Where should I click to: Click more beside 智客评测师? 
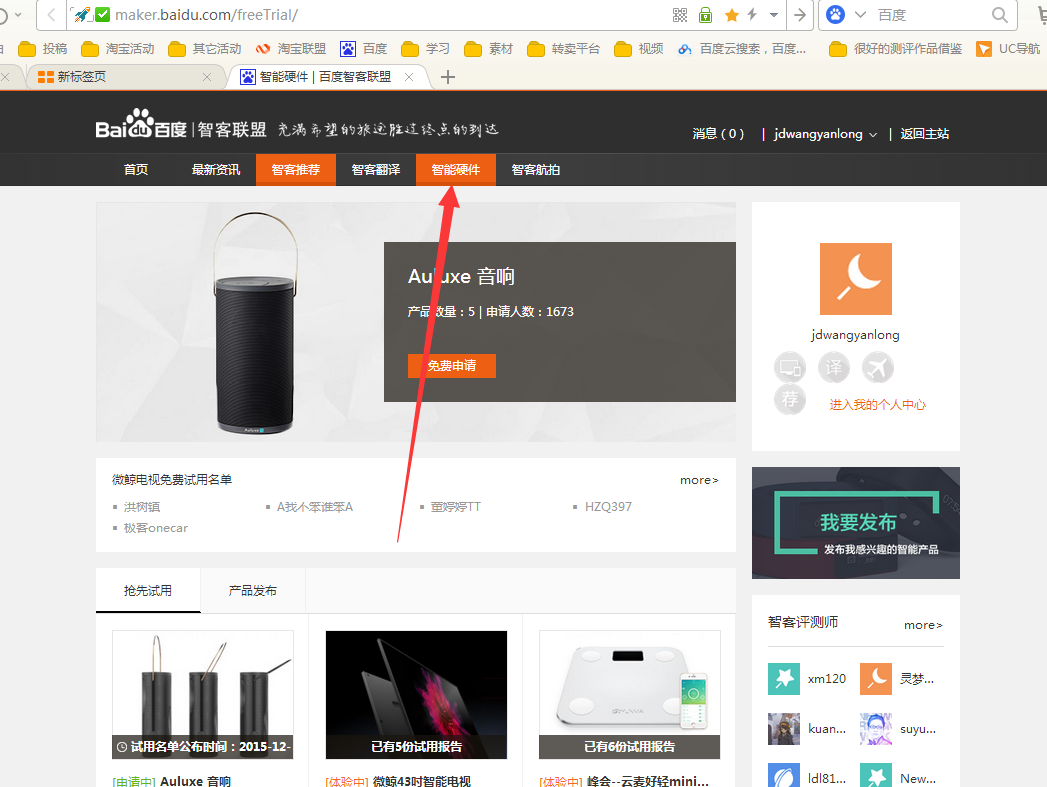click(923, 625)
